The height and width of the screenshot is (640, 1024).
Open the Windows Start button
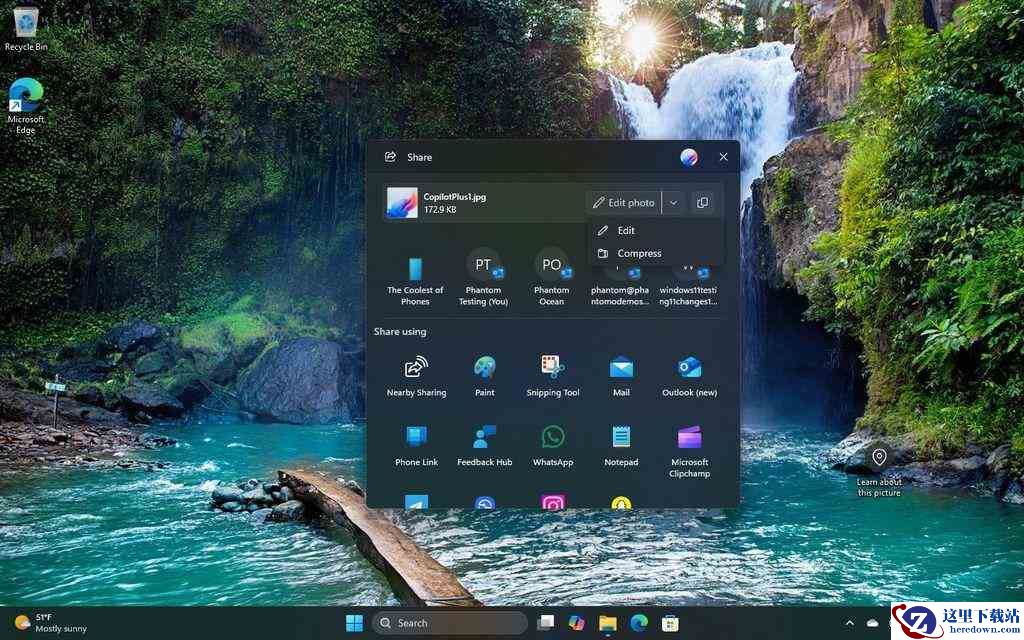pos(355,623)
